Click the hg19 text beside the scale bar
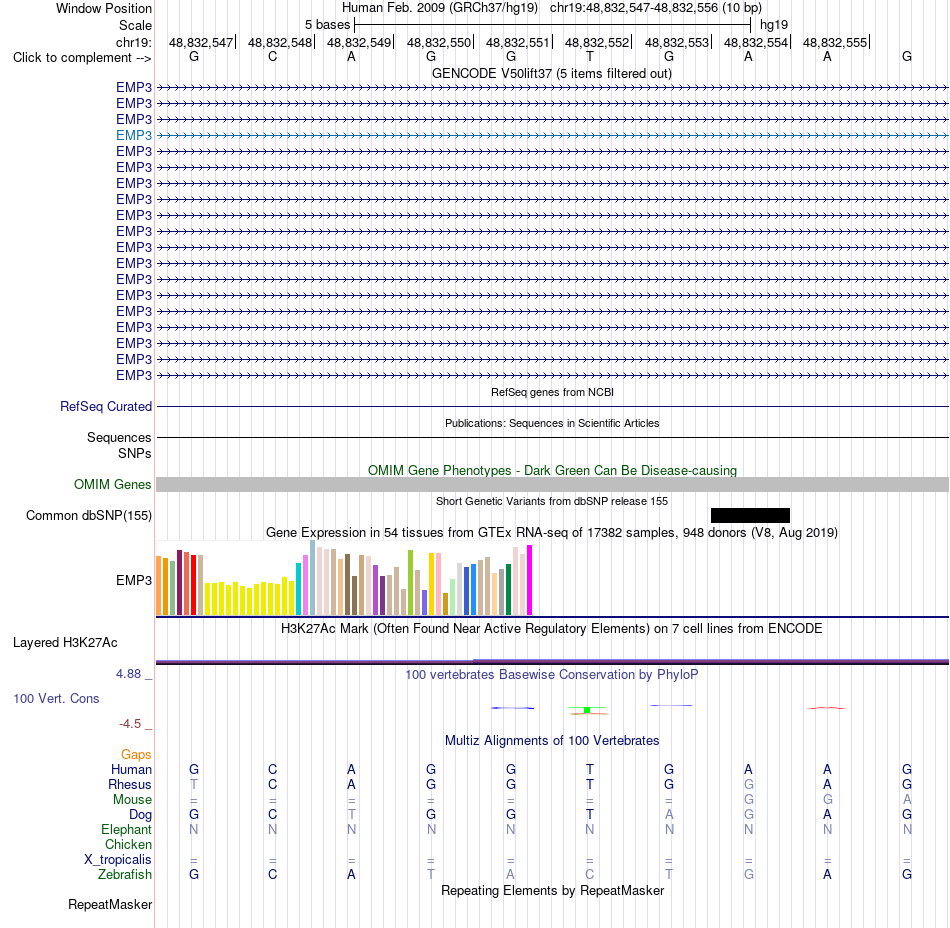Screen dimensions: 950x928 click(774, 25)
